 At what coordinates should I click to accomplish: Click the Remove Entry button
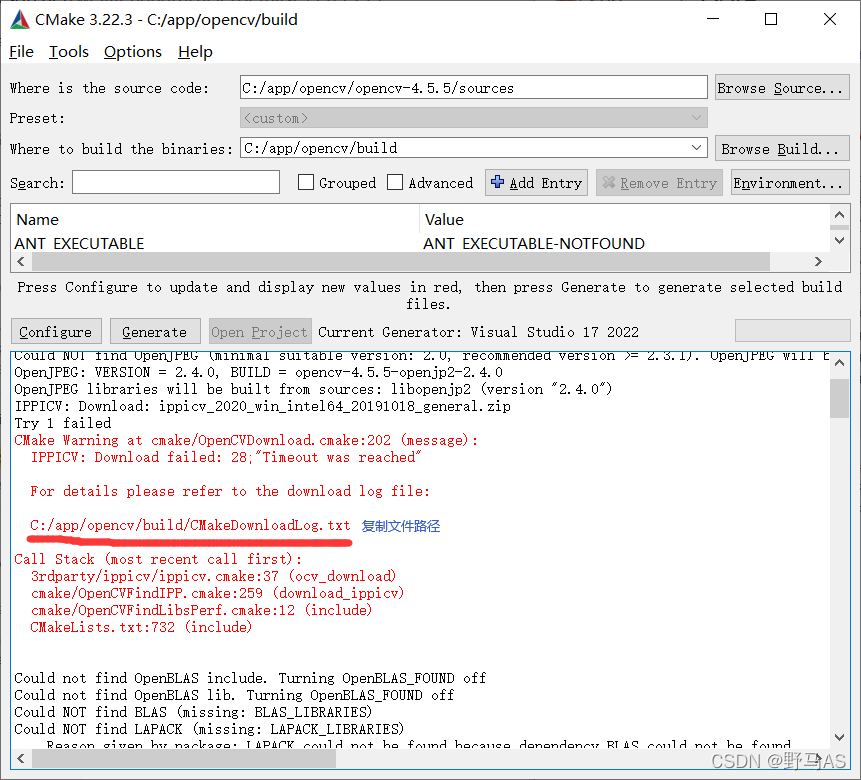[660, 182]
